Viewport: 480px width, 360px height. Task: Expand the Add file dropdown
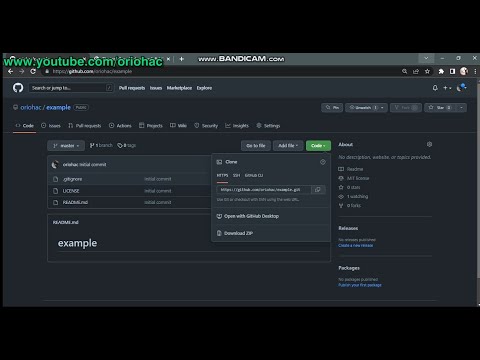[288, 146]
